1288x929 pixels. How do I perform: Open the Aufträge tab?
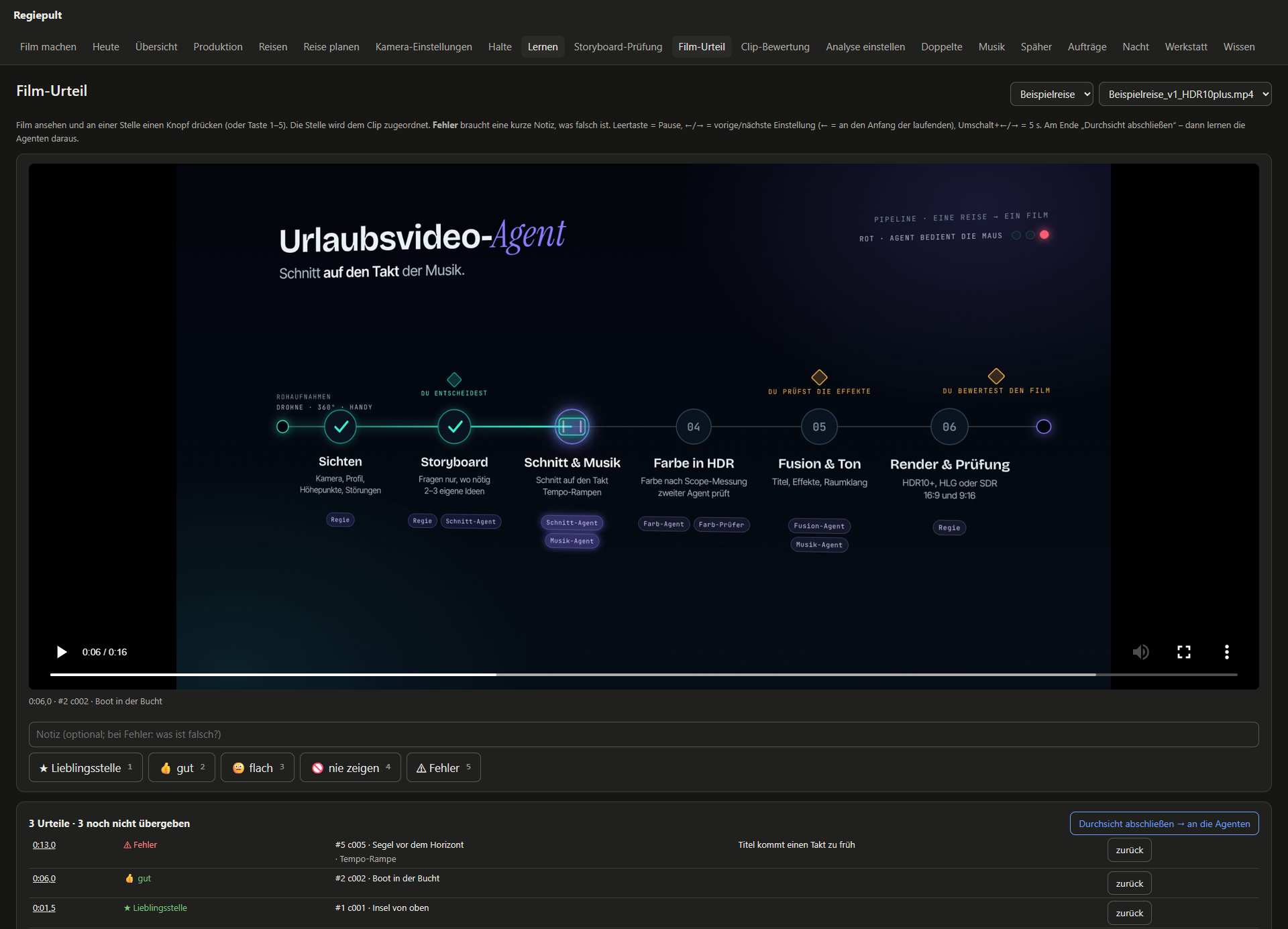tap(1087, 47)
